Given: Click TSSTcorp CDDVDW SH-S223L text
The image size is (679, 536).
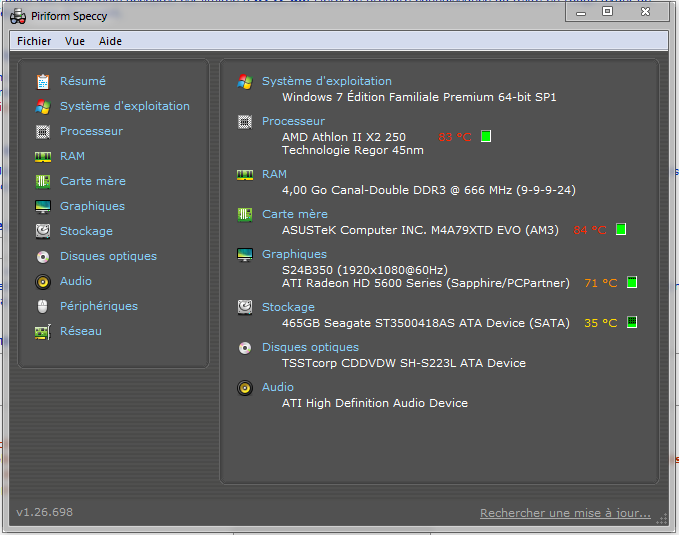Looking at the screenshot, I should pyautogui.click(x=369, y=364).
